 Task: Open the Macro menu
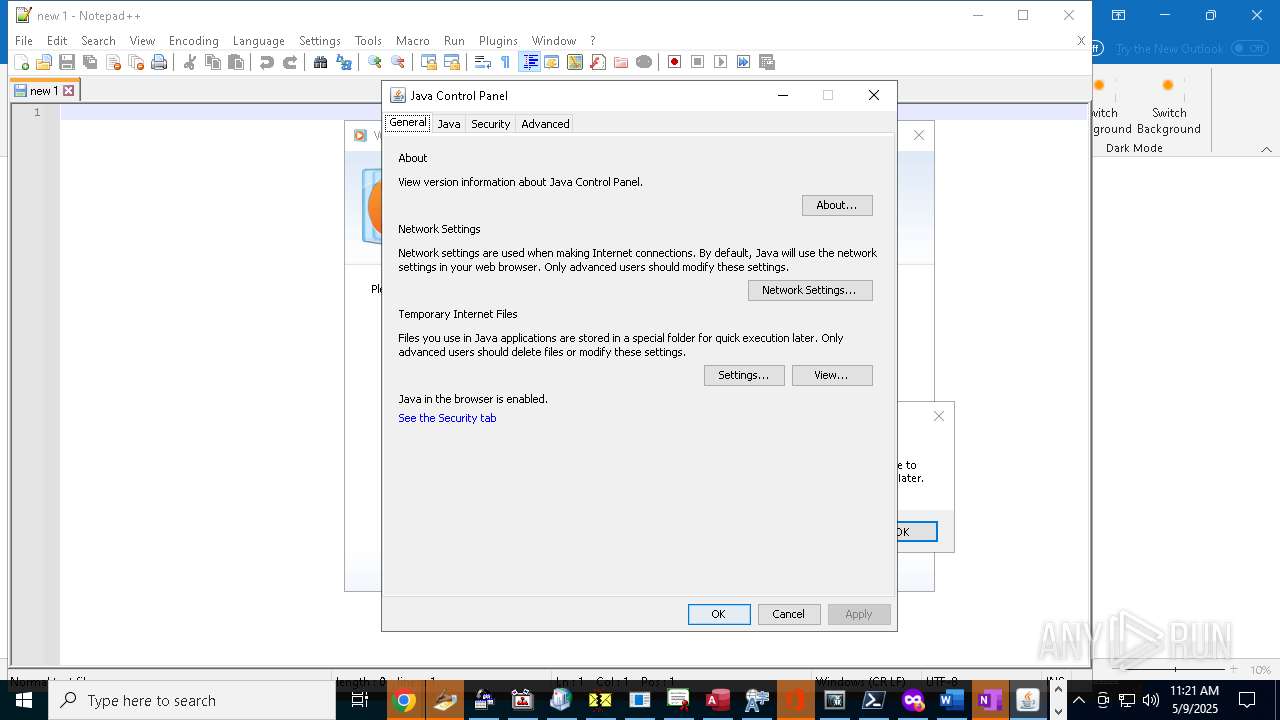pyautogui.click(x=412, y=41)
